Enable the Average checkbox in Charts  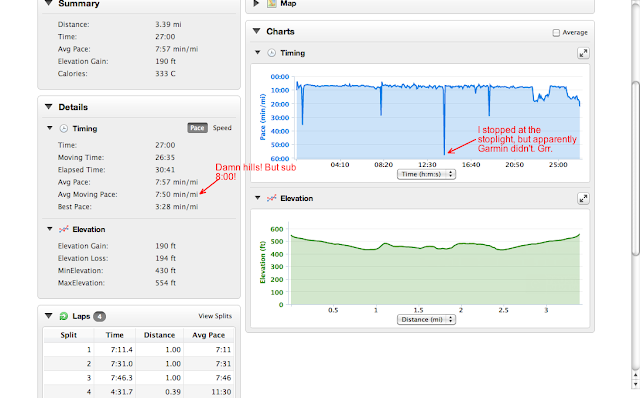556,33
